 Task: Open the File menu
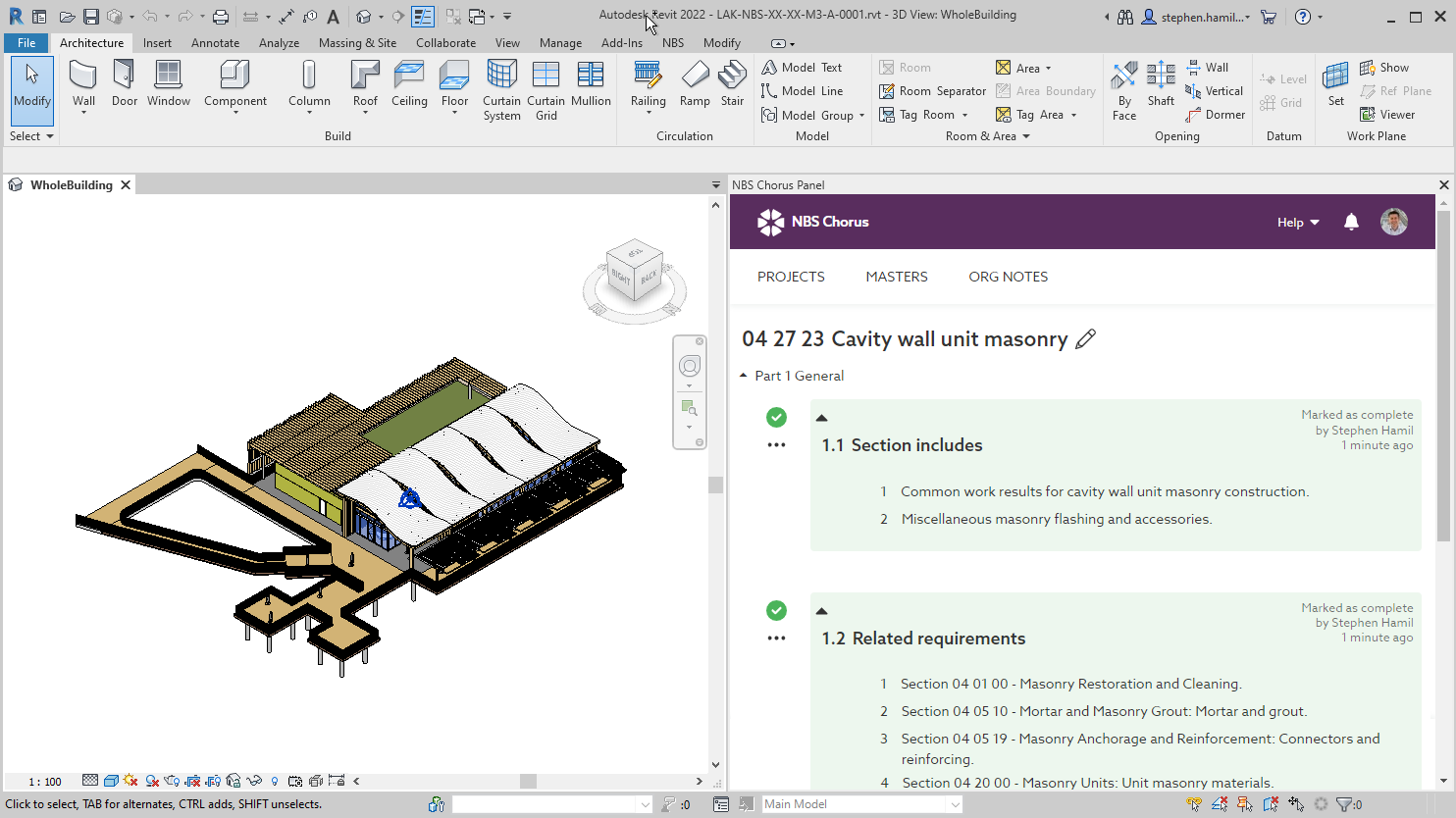[26, 43]
